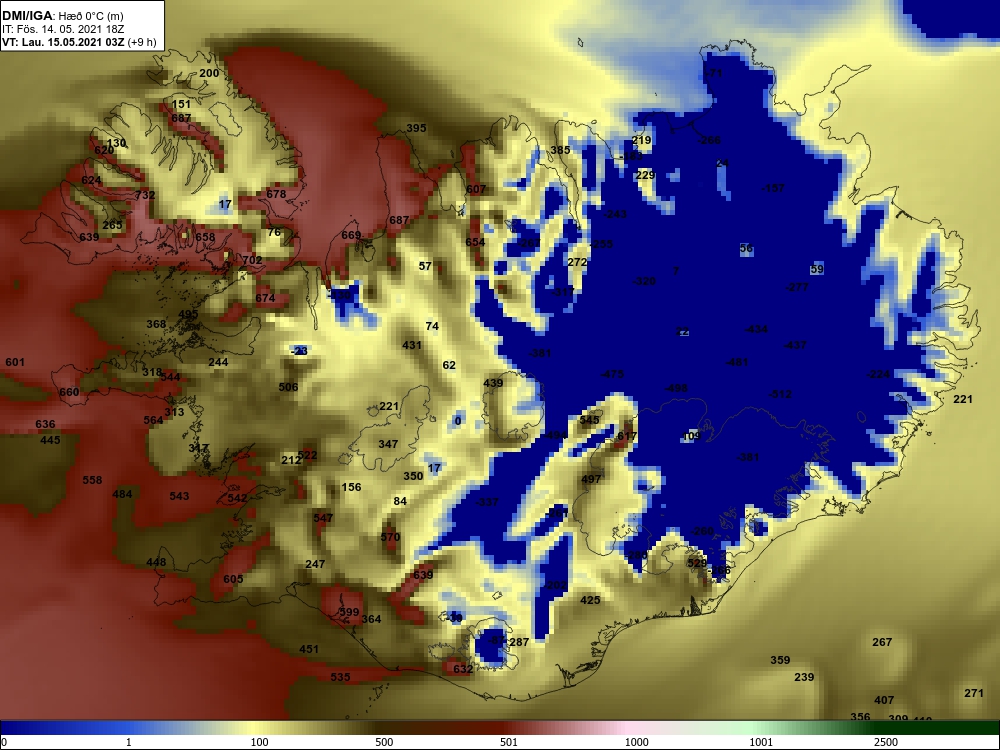Viewport: 1000px width, 750px height.
Task: Click the map value '620'
Action: coord(104,151)
